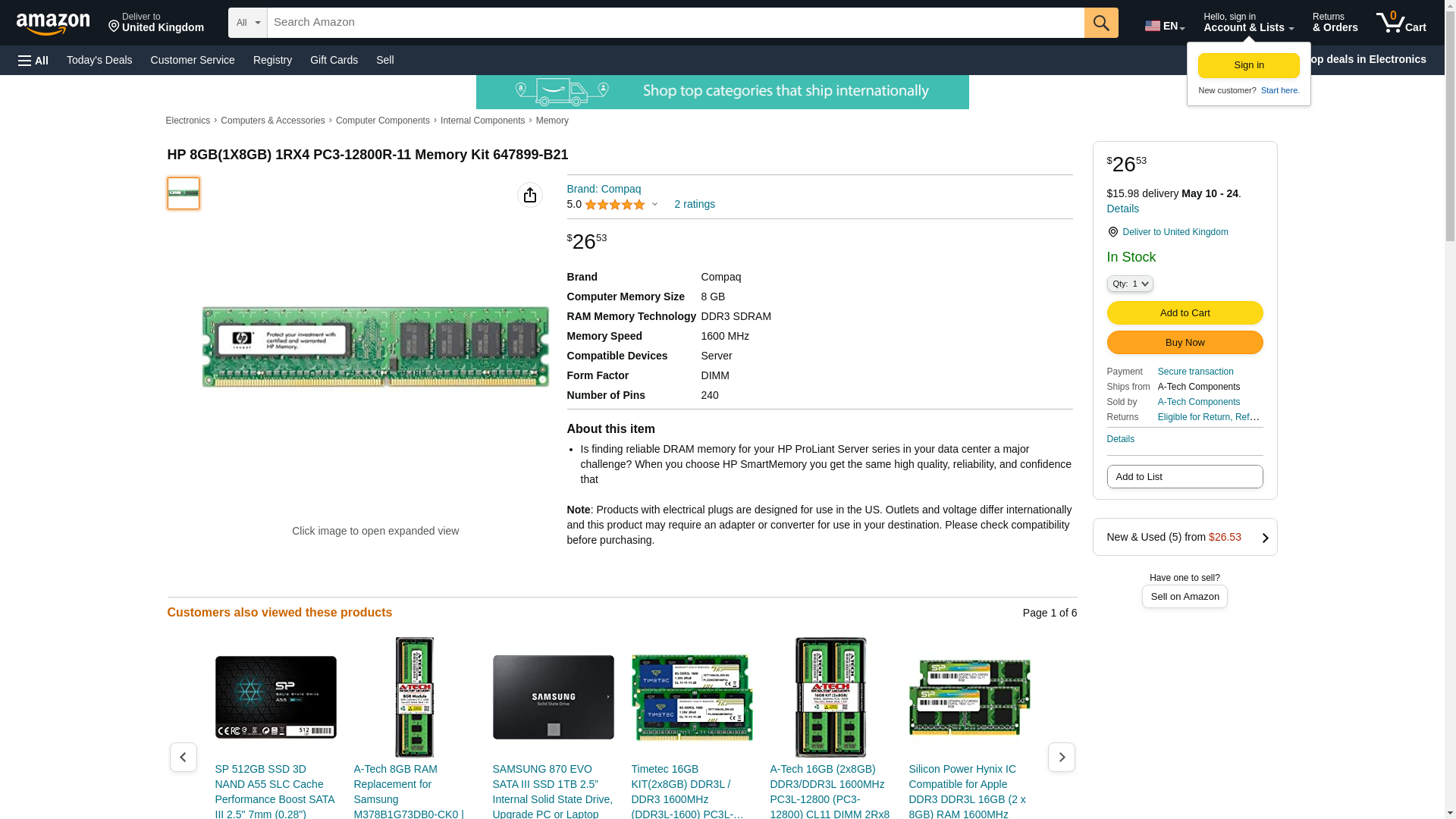This screenshot has height=819, width=1456.
Task: Click carousel next arrow button
Action: (1060, 757)
